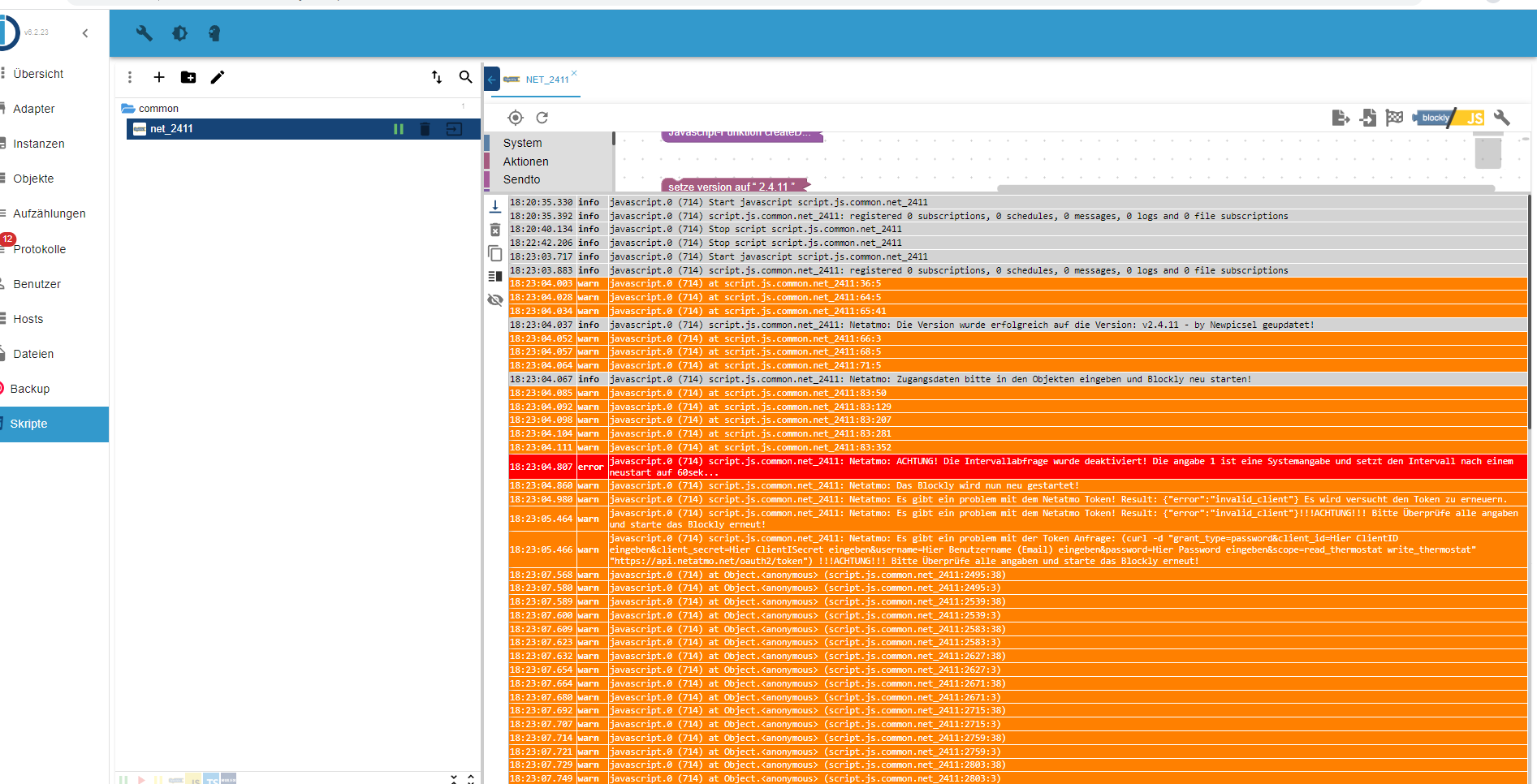Collapse the common folder
The width and height of the screenshot is (1537, 784).
[x=128, y=108]
